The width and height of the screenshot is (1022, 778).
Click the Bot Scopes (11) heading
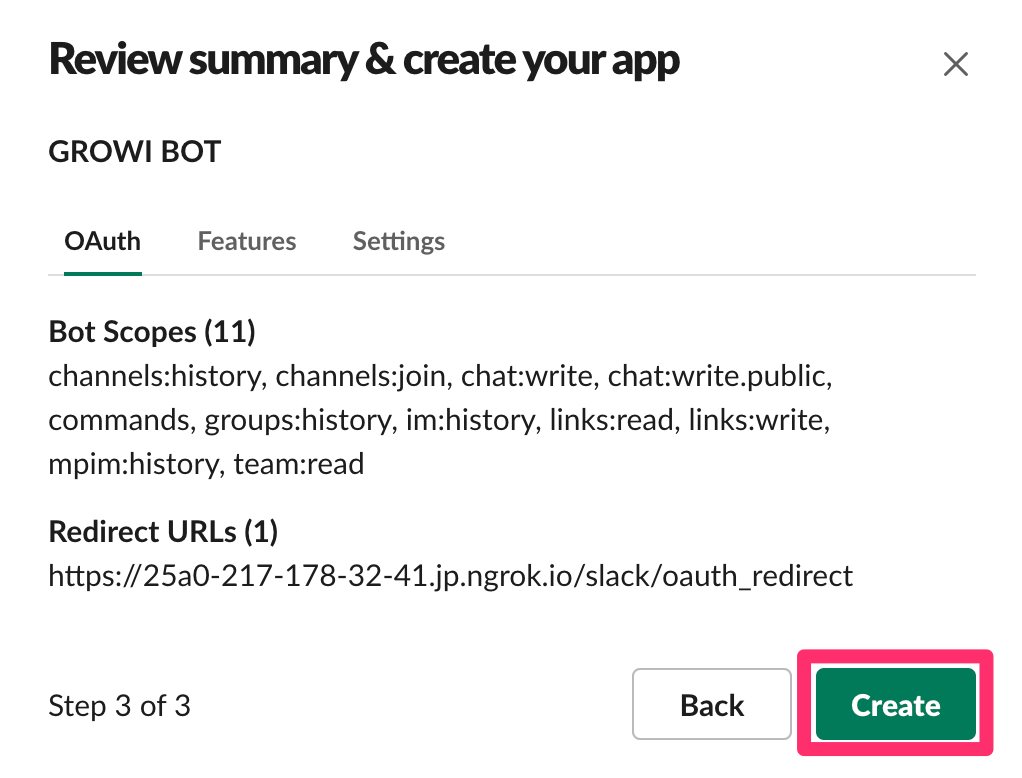(x=152, y=332)
